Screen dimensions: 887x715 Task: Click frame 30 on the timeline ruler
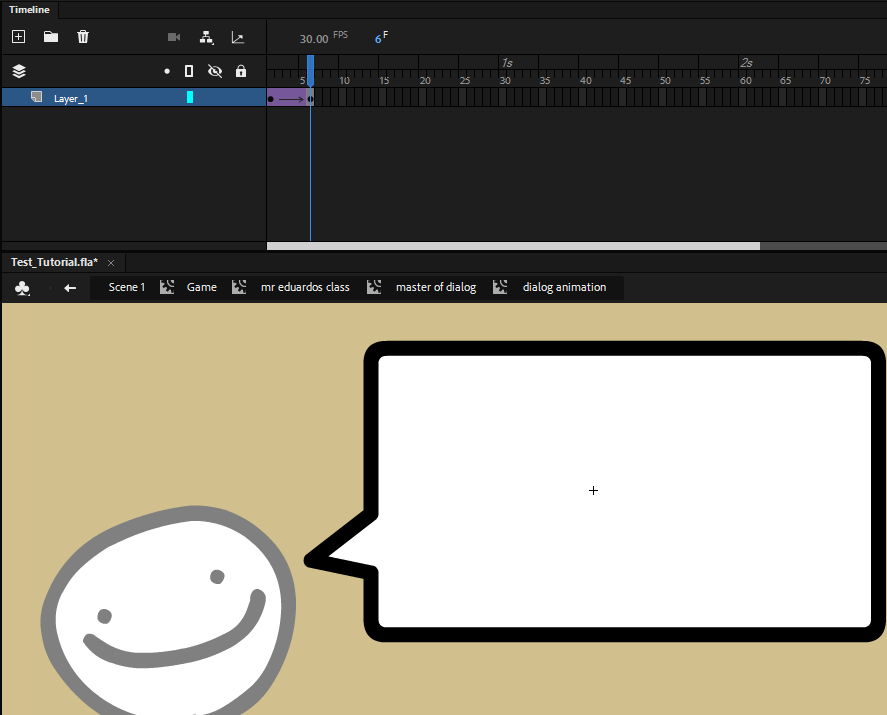pos(505,80)
